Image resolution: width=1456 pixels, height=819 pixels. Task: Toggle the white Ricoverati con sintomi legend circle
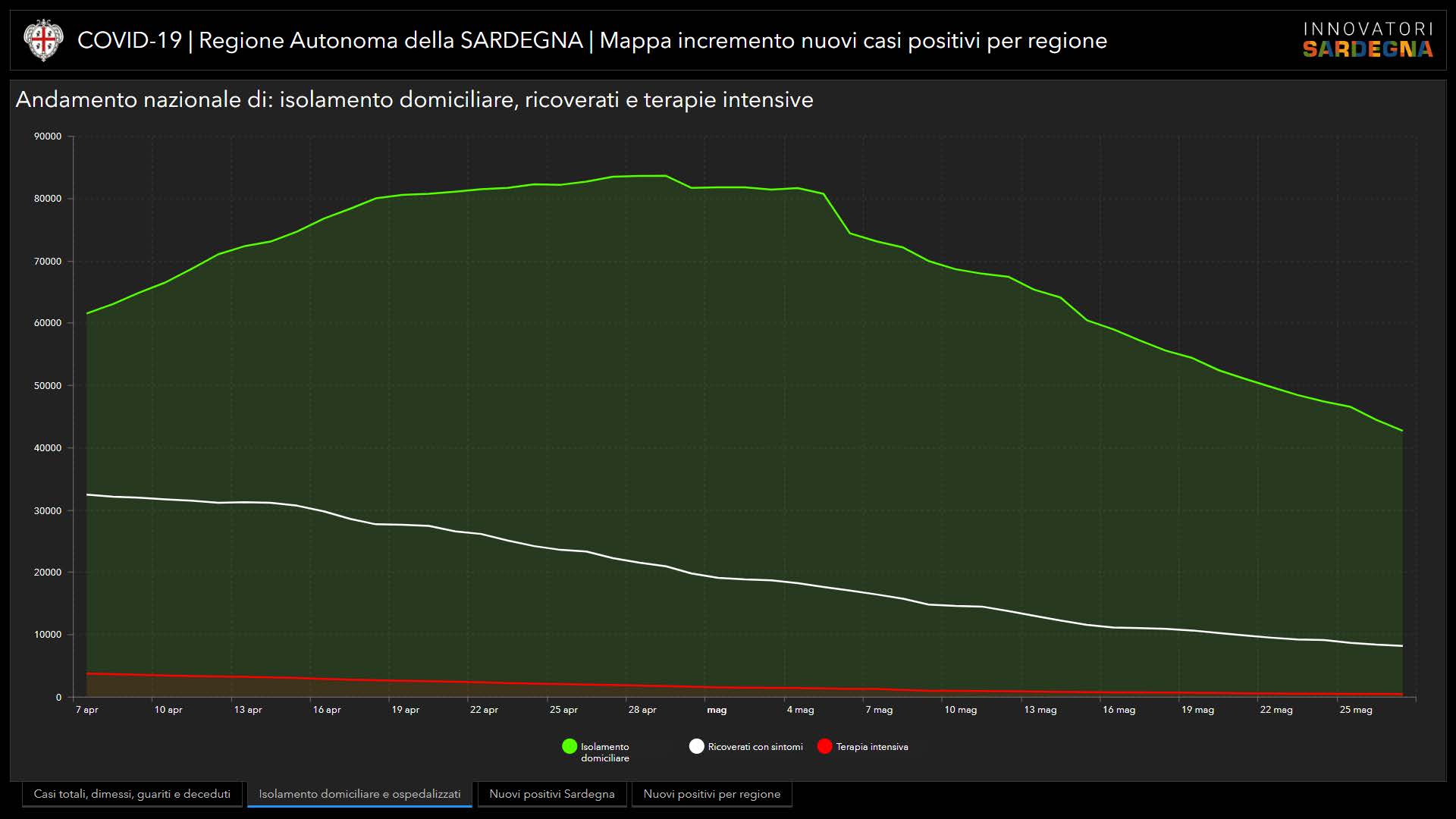[x=696, y=746]
